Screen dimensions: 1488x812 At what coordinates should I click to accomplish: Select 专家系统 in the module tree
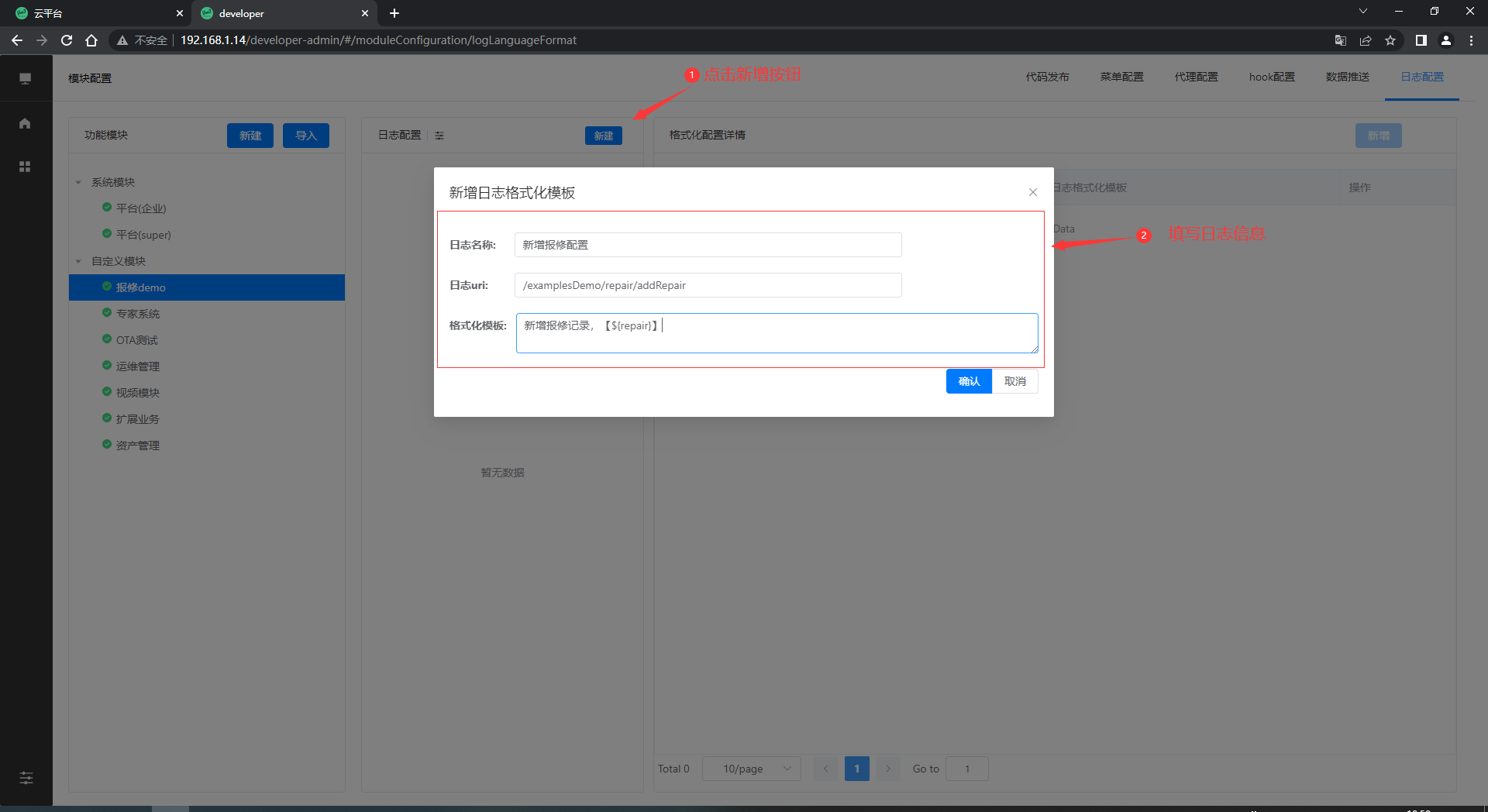pos(137,314)
